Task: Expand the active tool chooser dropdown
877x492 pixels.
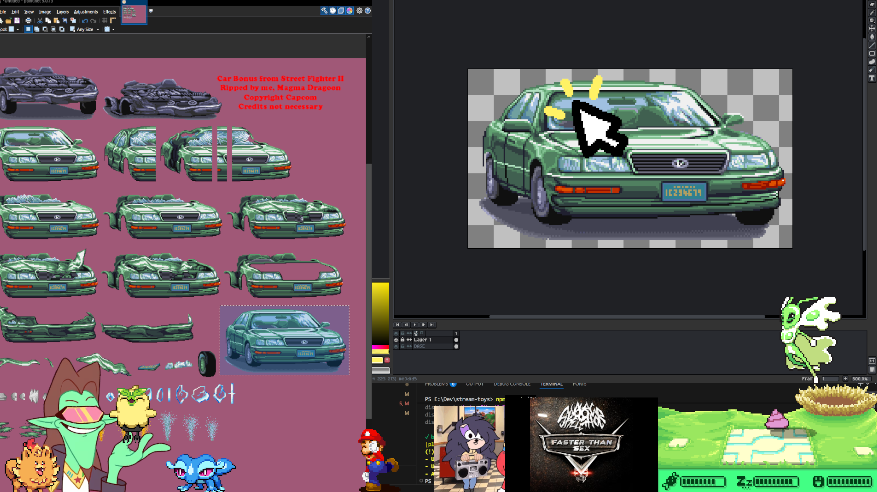Action: tap(18, 30)
